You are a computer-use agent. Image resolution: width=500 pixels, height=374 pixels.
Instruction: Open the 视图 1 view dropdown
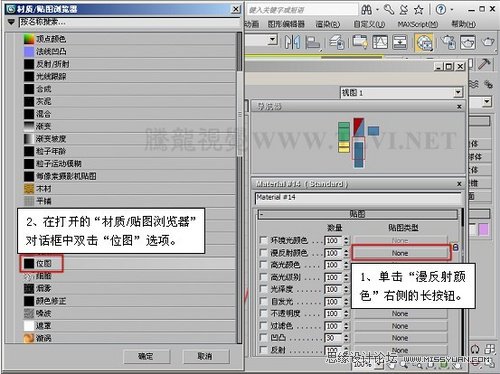tap(458, 92)
